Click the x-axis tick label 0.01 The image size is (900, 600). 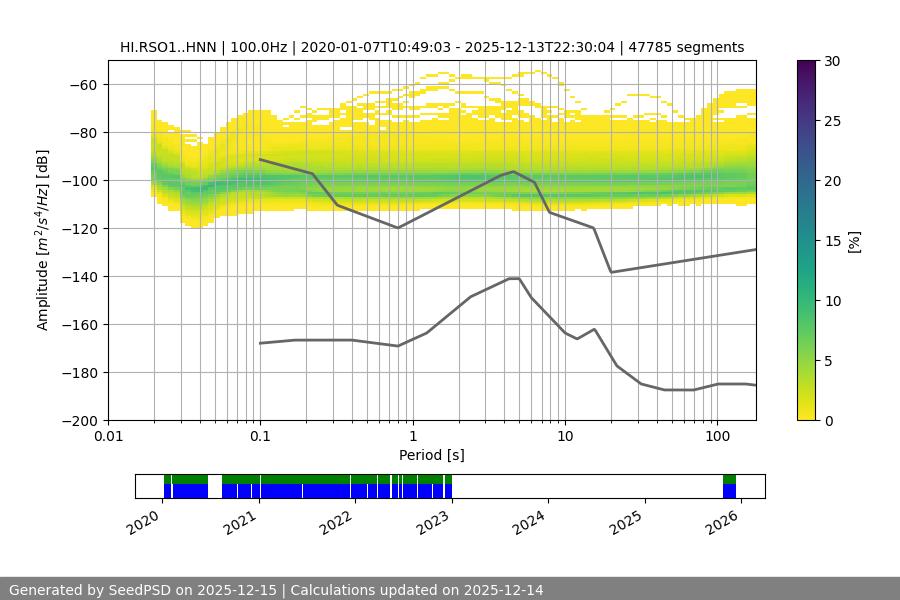click(108, 435)
